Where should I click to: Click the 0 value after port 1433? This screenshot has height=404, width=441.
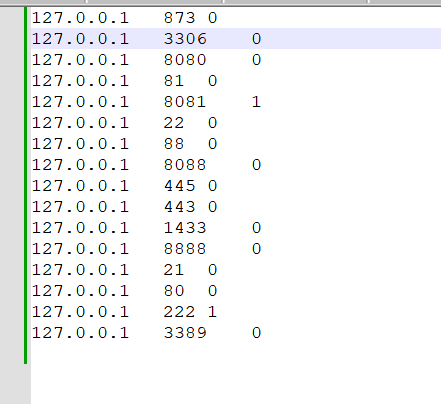tap(256, 228)
